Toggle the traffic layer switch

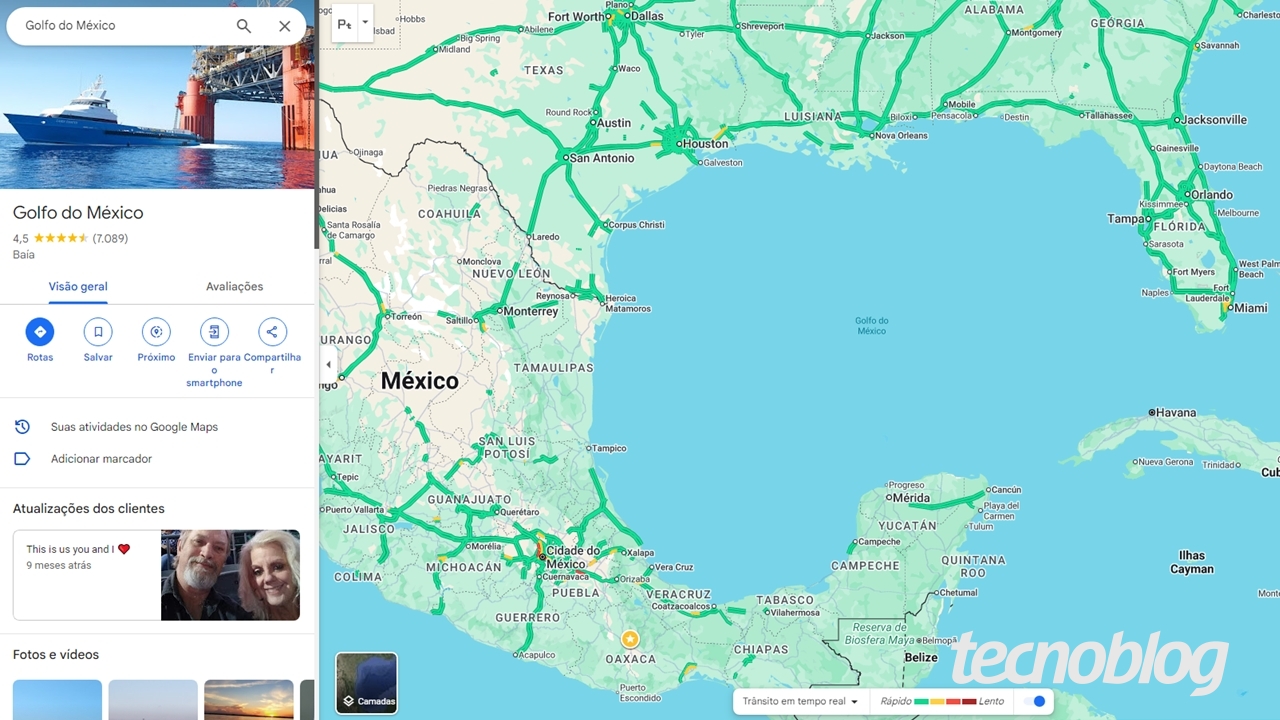(1035, 702)
